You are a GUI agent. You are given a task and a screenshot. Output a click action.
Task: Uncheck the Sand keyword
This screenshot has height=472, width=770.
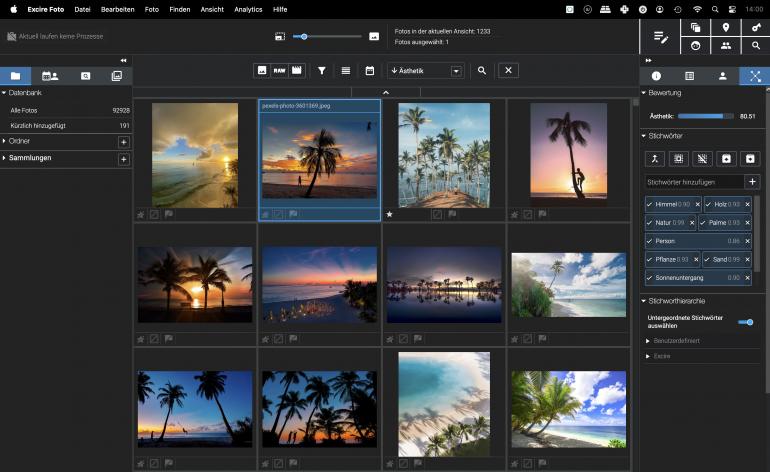[x=707, y=259]
